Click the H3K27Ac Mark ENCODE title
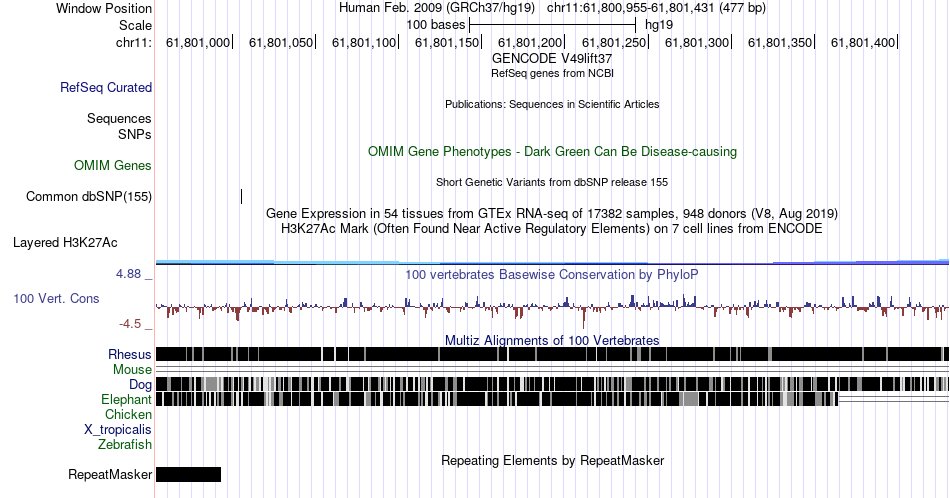This screenshot has width=950, height=498. click(x=552, y=228)
